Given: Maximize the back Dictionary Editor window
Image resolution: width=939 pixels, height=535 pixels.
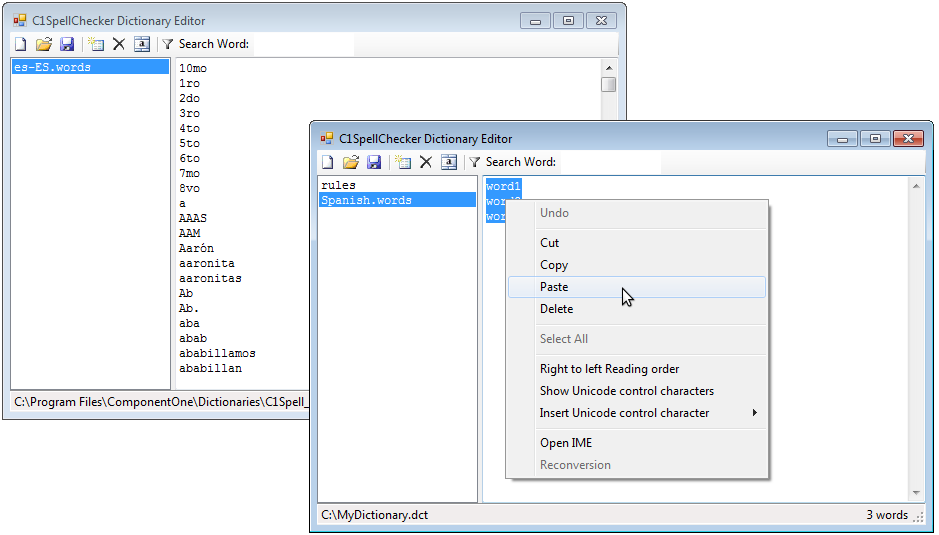Looking at the screenshot, I should coord(568,21).
